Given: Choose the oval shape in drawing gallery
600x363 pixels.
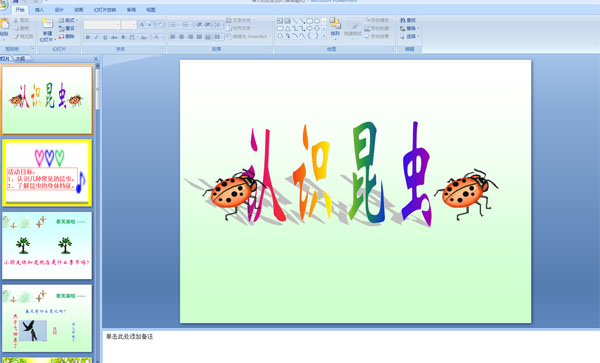Looking at the screenshot, I should click(317, 21).
